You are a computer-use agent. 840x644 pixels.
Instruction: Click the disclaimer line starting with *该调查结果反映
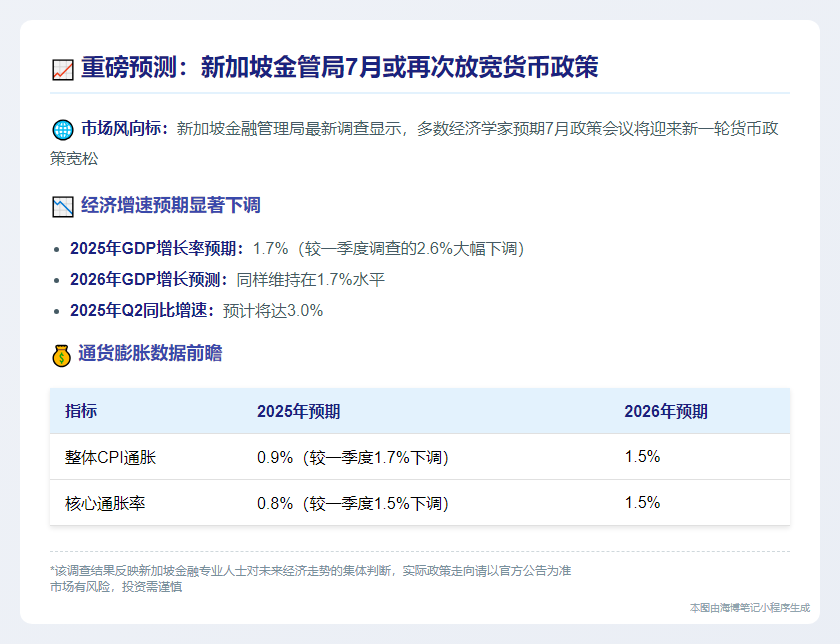(311, 571)
